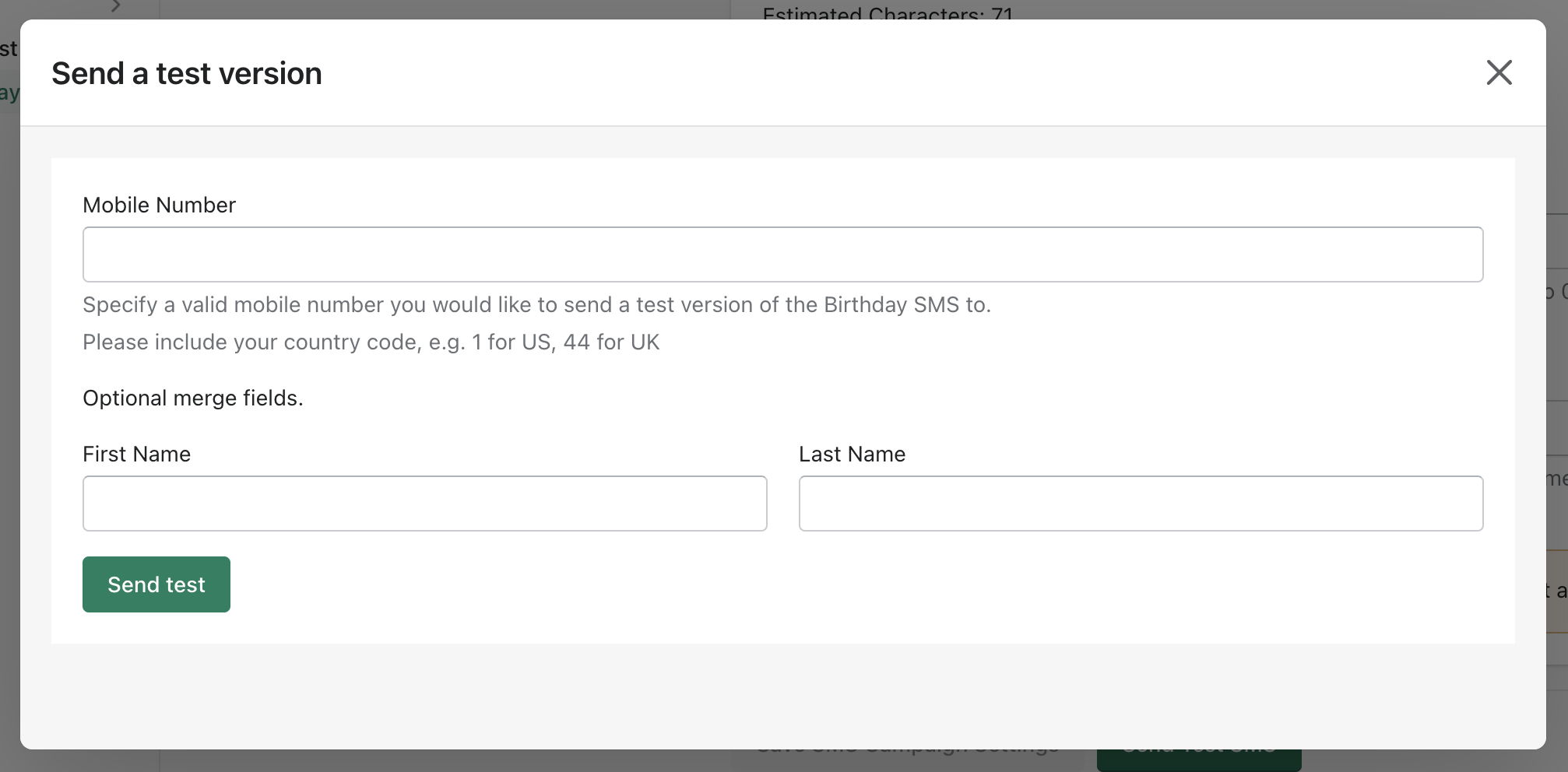
Task: Close the Send a test version dialog
Action: [x=1499, y=73]
